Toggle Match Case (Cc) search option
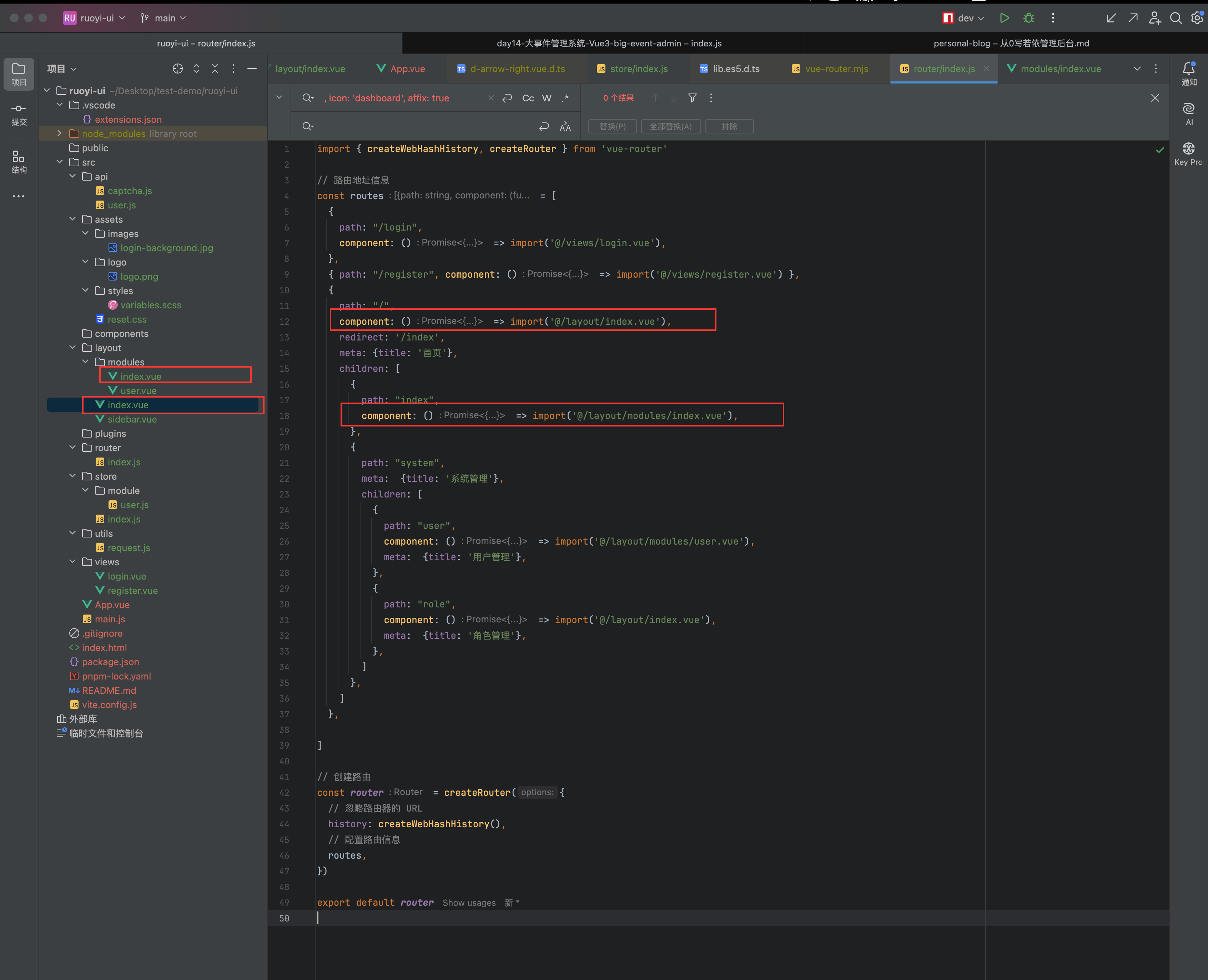The width and height of the screenshot is (1208, 980). tap(528, 98)
